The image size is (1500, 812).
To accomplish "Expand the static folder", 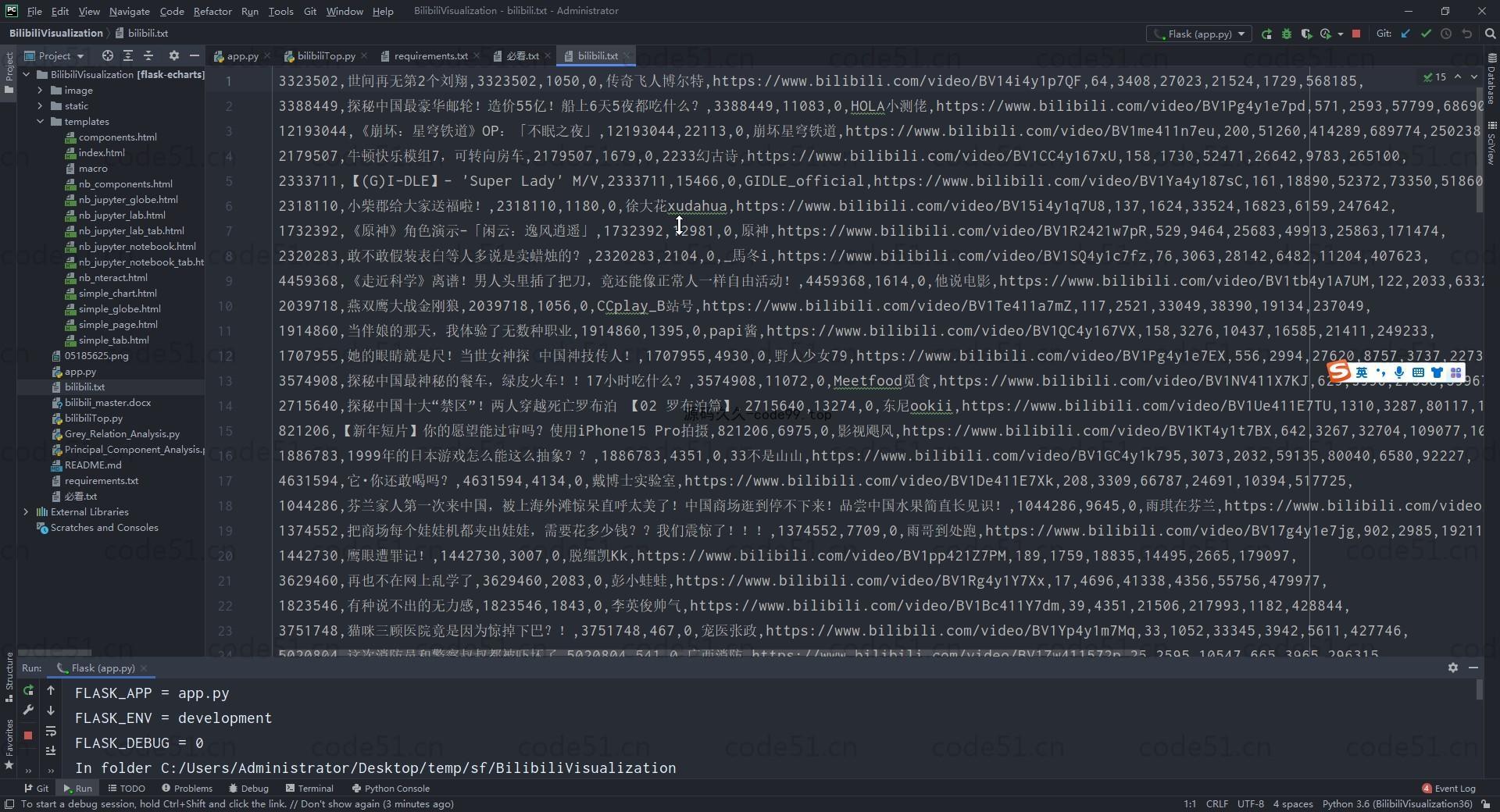I will (x=41, y=106).
